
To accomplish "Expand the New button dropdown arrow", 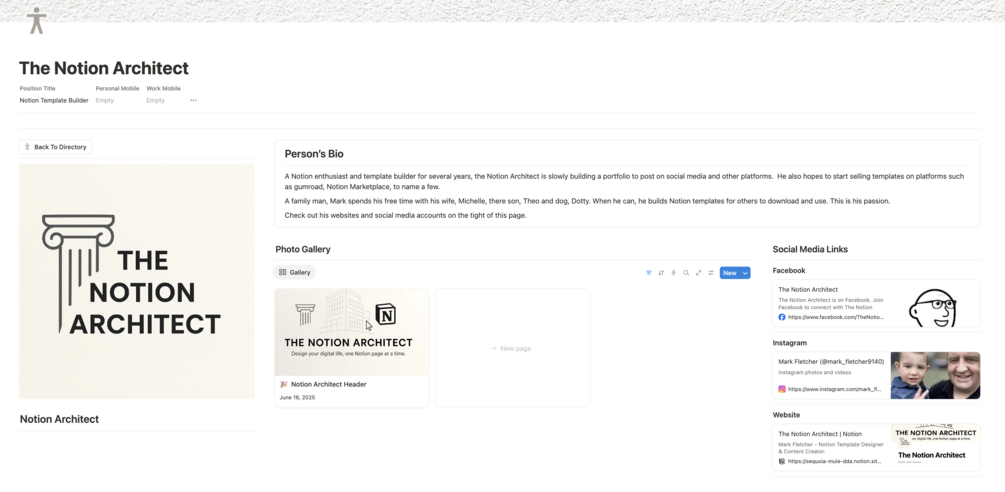I will tap(745, 273).
